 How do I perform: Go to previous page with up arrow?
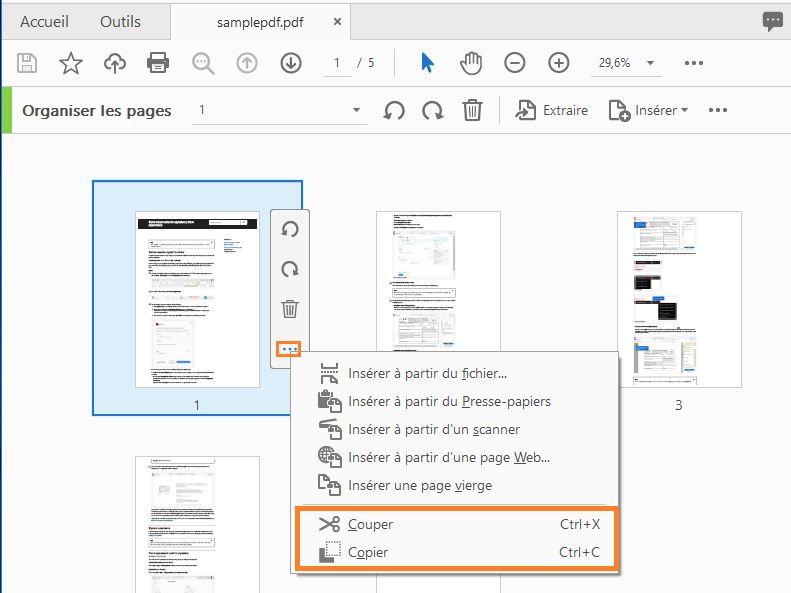coord(247,63)
